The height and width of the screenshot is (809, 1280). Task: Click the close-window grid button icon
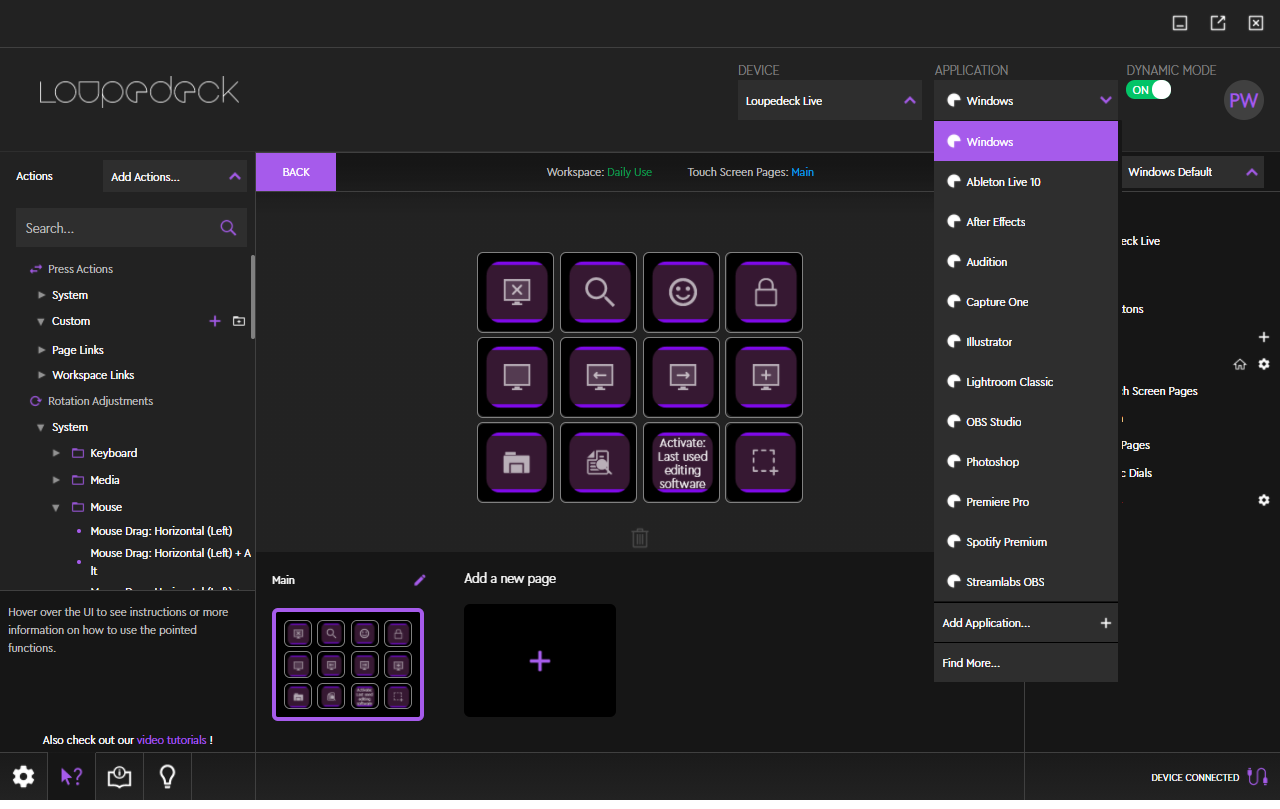pyautogui.click(x=516, y=292)
